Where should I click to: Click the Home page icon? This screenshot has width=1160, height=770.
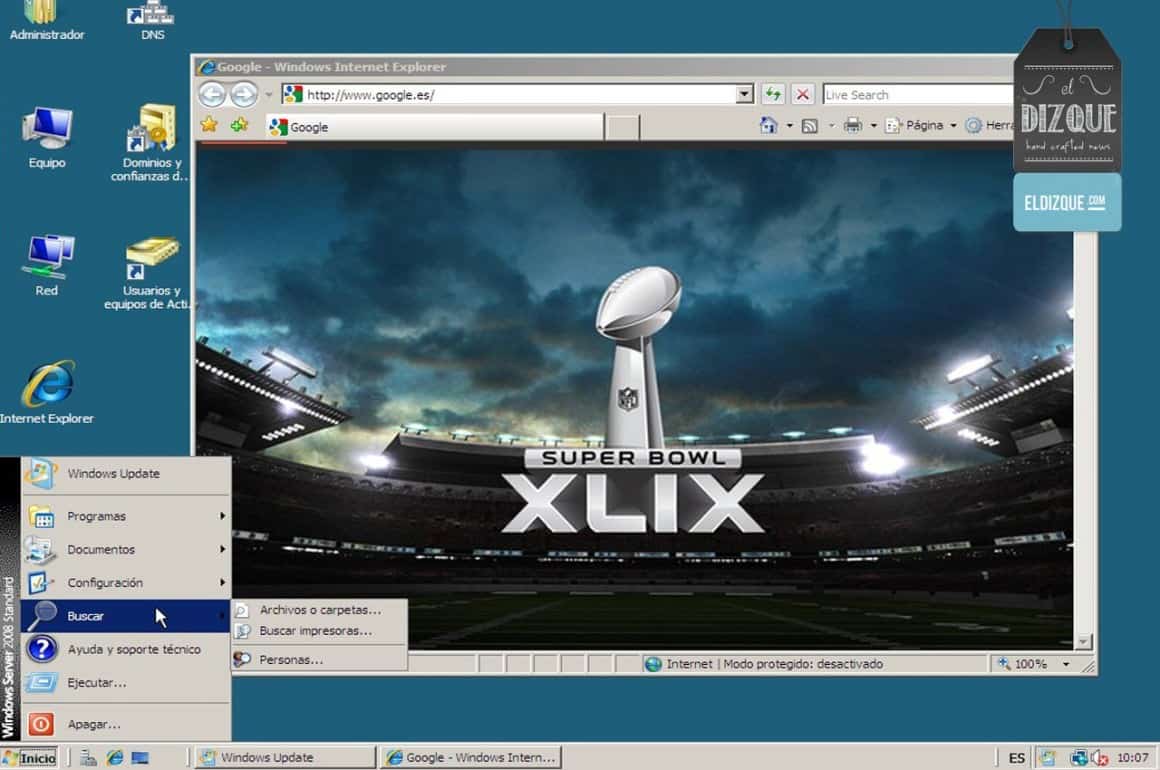[x=769, y=125]
